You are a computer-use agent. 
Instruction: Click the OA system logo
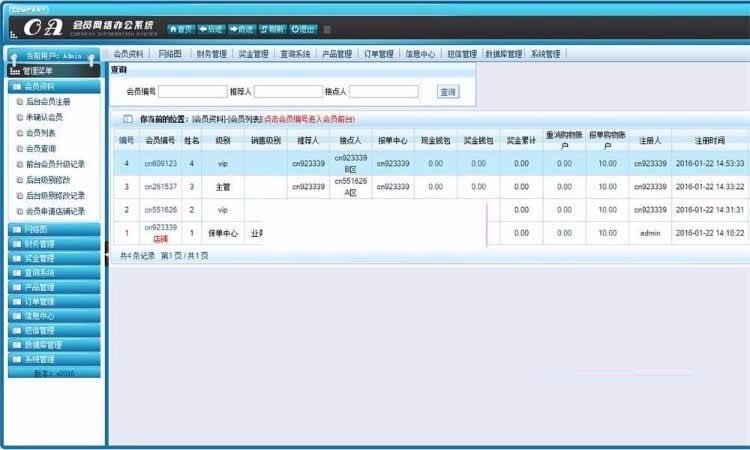(x=48, y=28)
